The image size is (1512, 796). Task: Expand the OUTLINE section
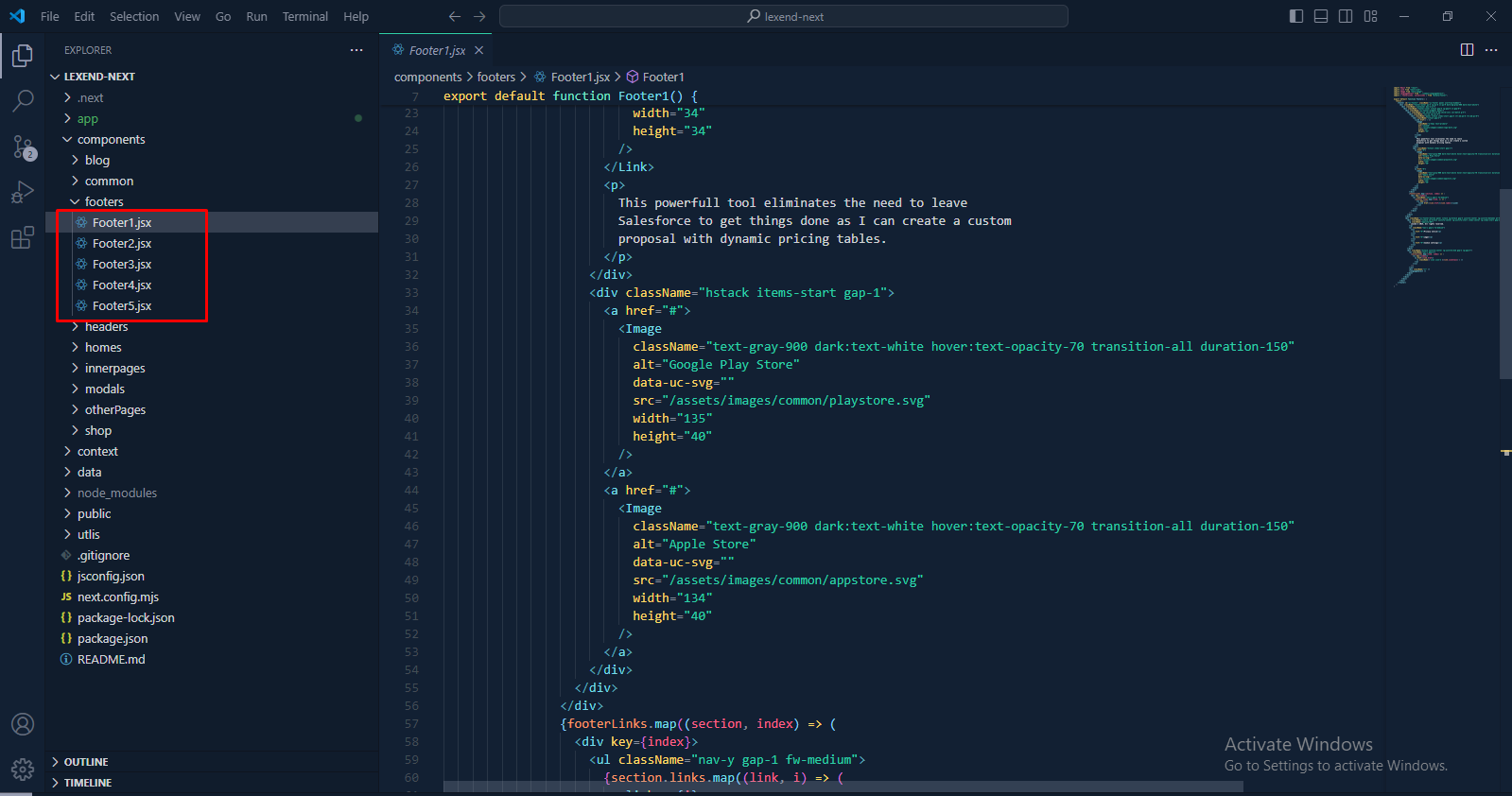(86, 762)
